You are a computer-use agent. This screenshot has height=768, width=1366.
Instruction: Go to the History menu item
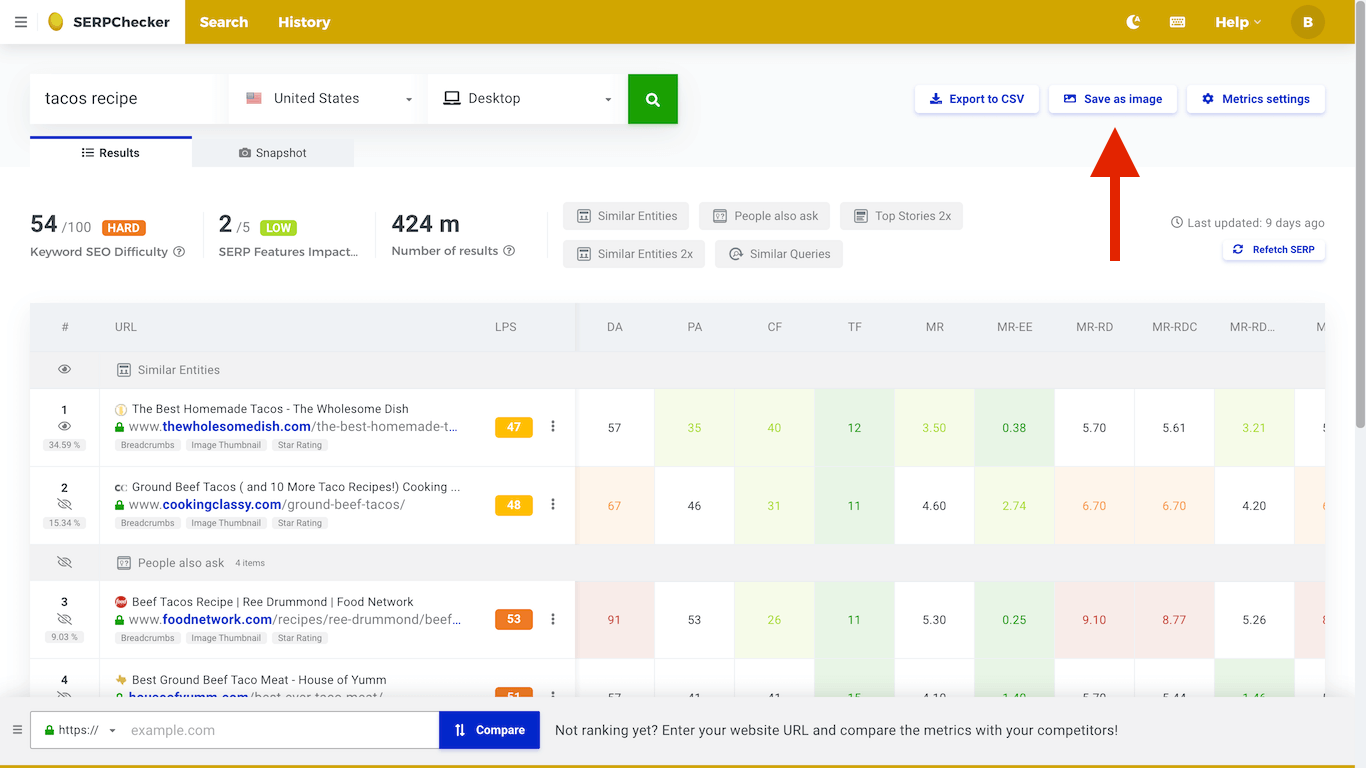[x=304, y=22]
